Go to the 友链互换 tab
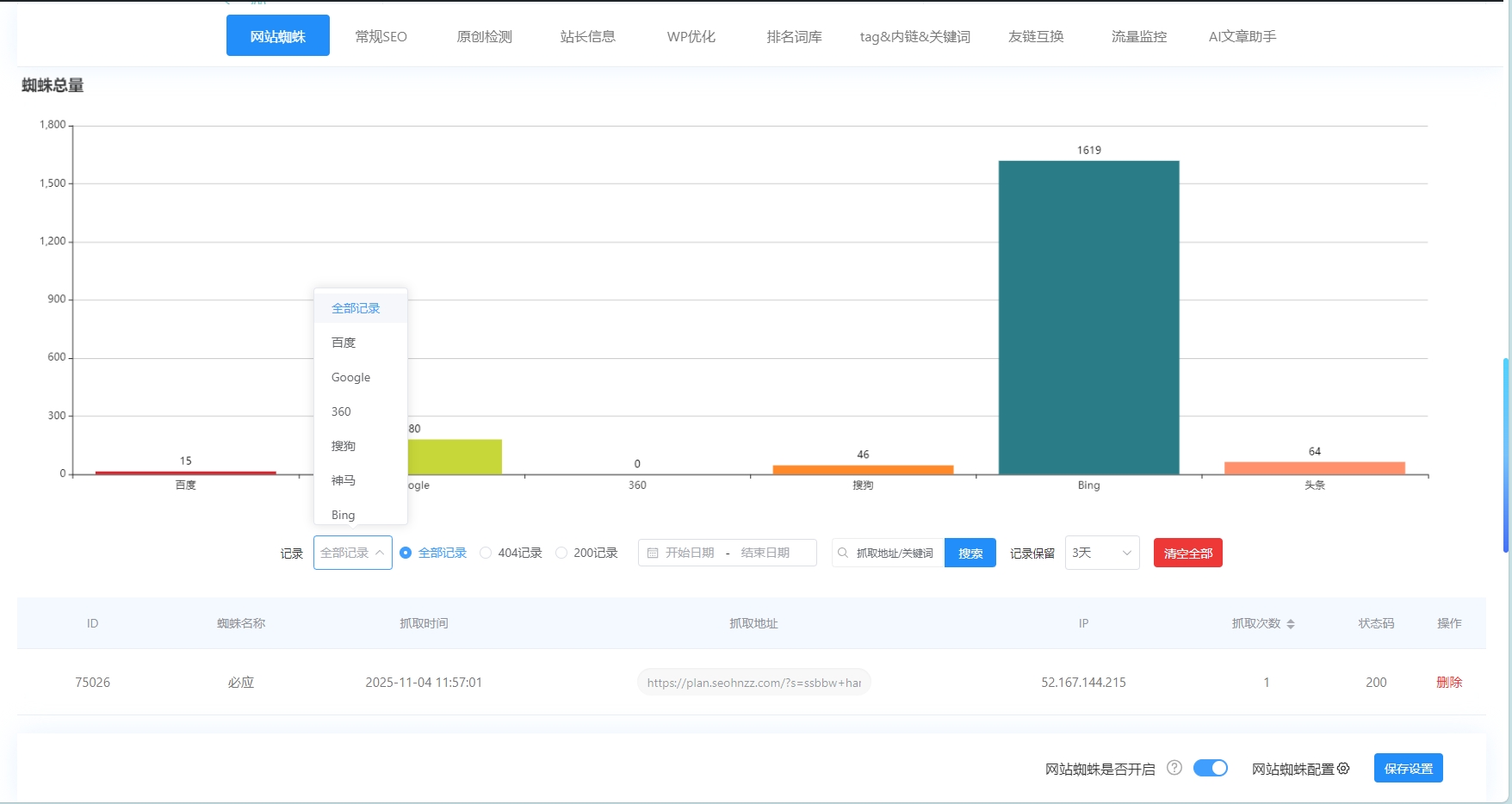The height and width of the screenshot is (804, 1512). coord(1035,36)
